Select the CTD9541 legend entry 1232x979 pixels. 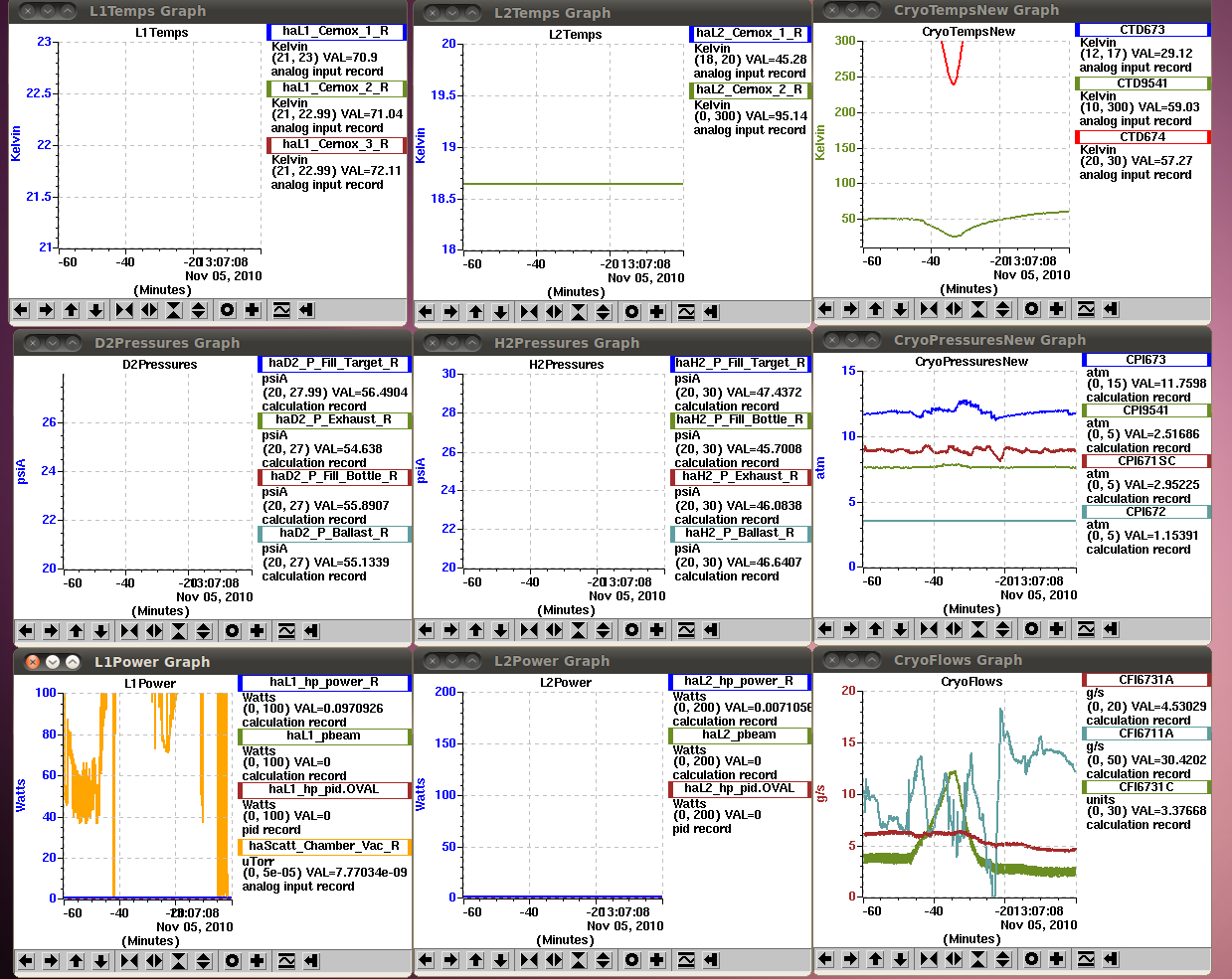tap(1143, 83)
